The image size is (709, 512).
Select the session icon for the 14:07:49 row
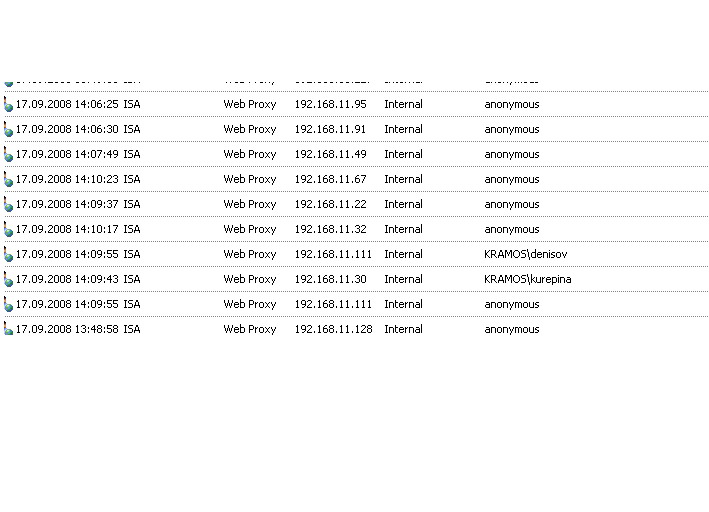point(8,154)
